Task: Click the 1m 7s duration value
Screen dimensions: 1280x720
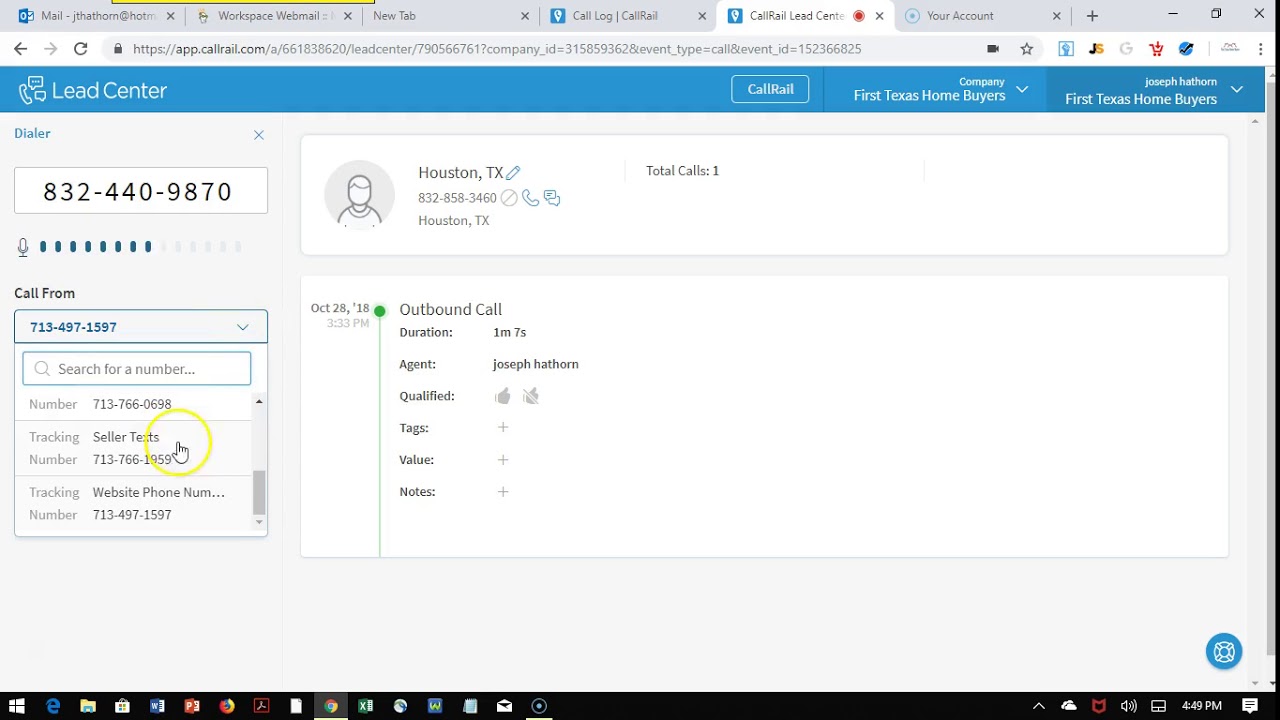Action: [x=509, y=332]
